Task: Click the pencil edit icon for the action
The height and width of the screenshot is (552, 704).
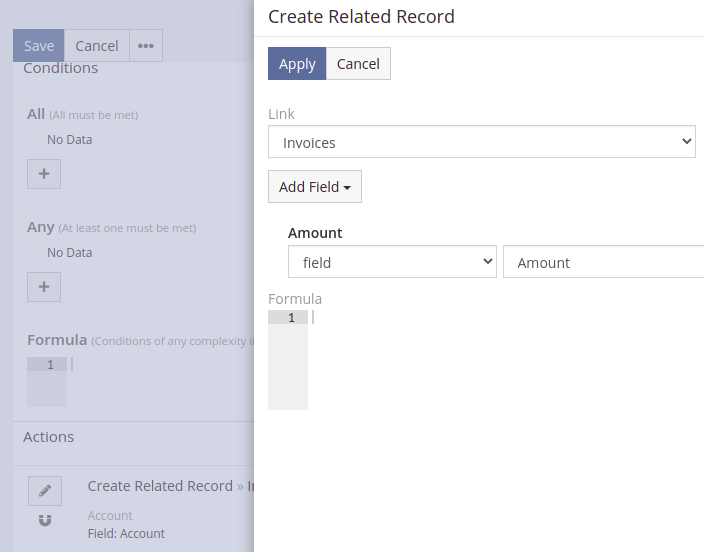Action: [x=45, y=490]
